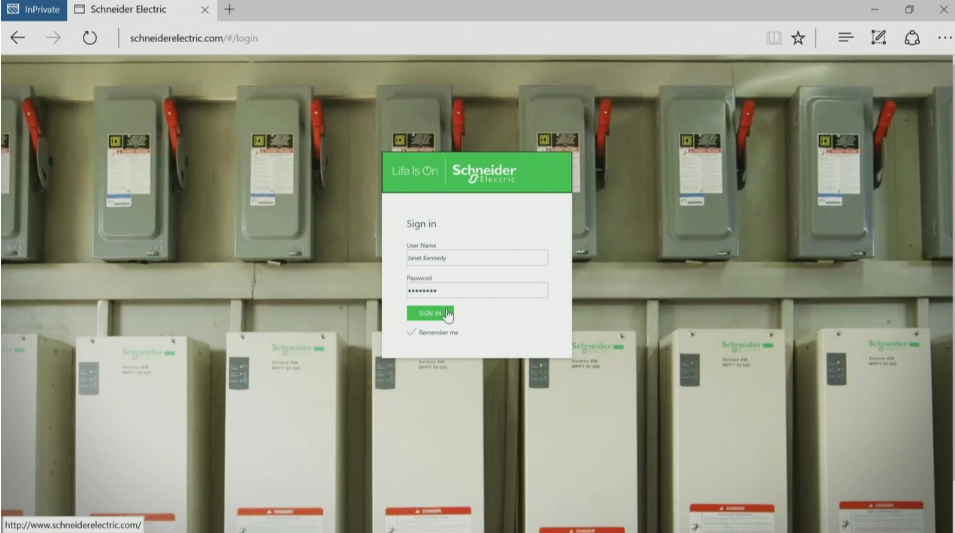Restore down the browser window
955x533 pixels.
tap(909, 10)
